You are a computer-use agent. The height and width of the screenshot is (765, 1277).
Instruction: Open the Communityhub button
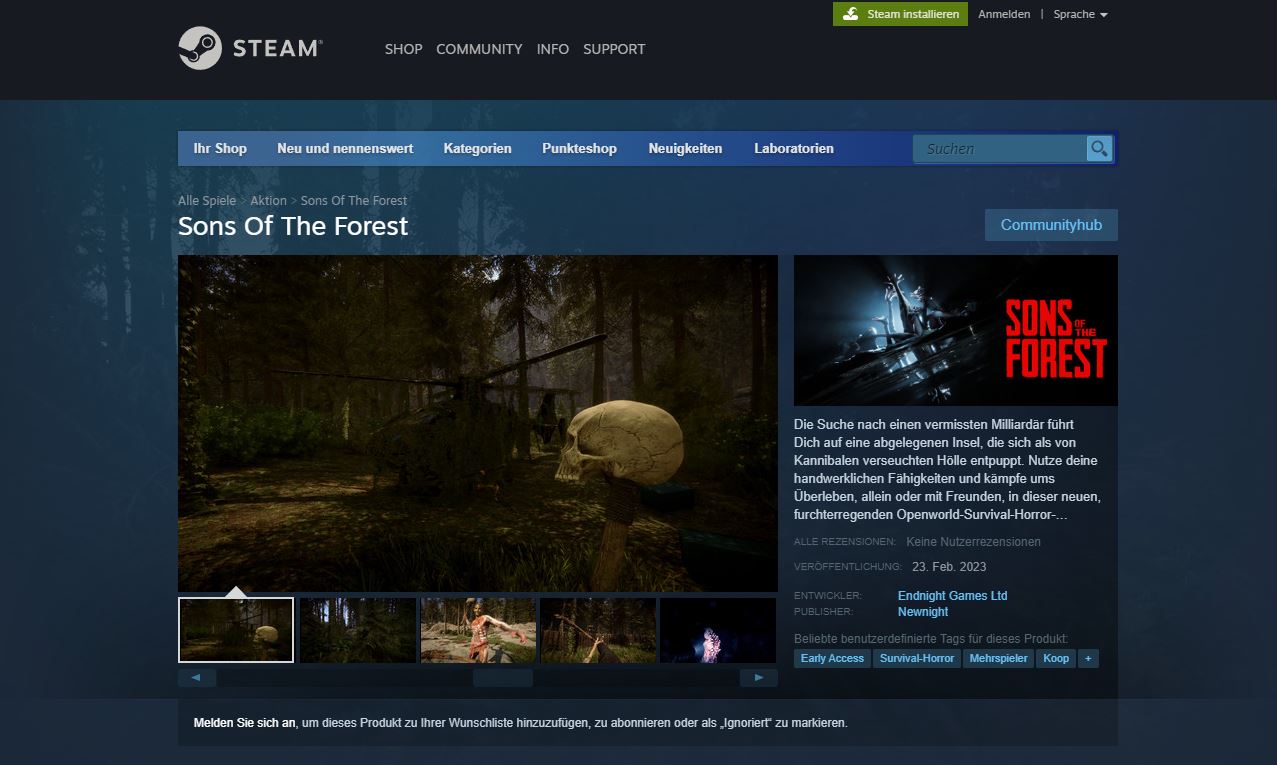pos(1051,225)
